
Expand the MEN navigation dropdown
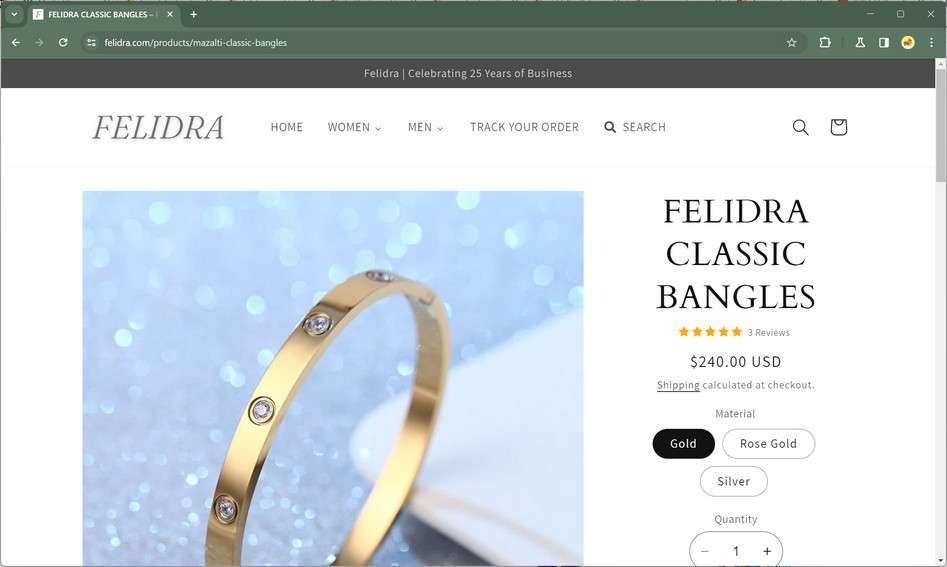point(425,127)
